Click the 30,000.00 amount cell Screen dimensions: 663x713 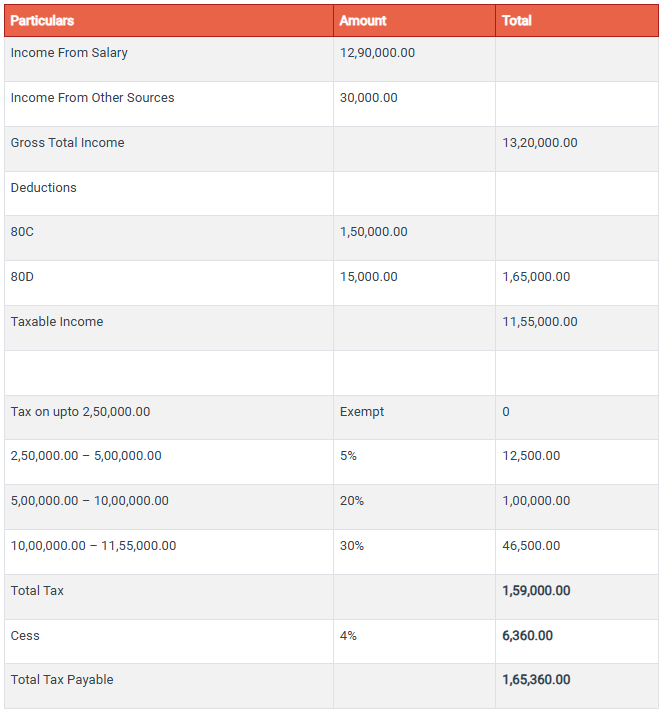[x=369, y=98]
